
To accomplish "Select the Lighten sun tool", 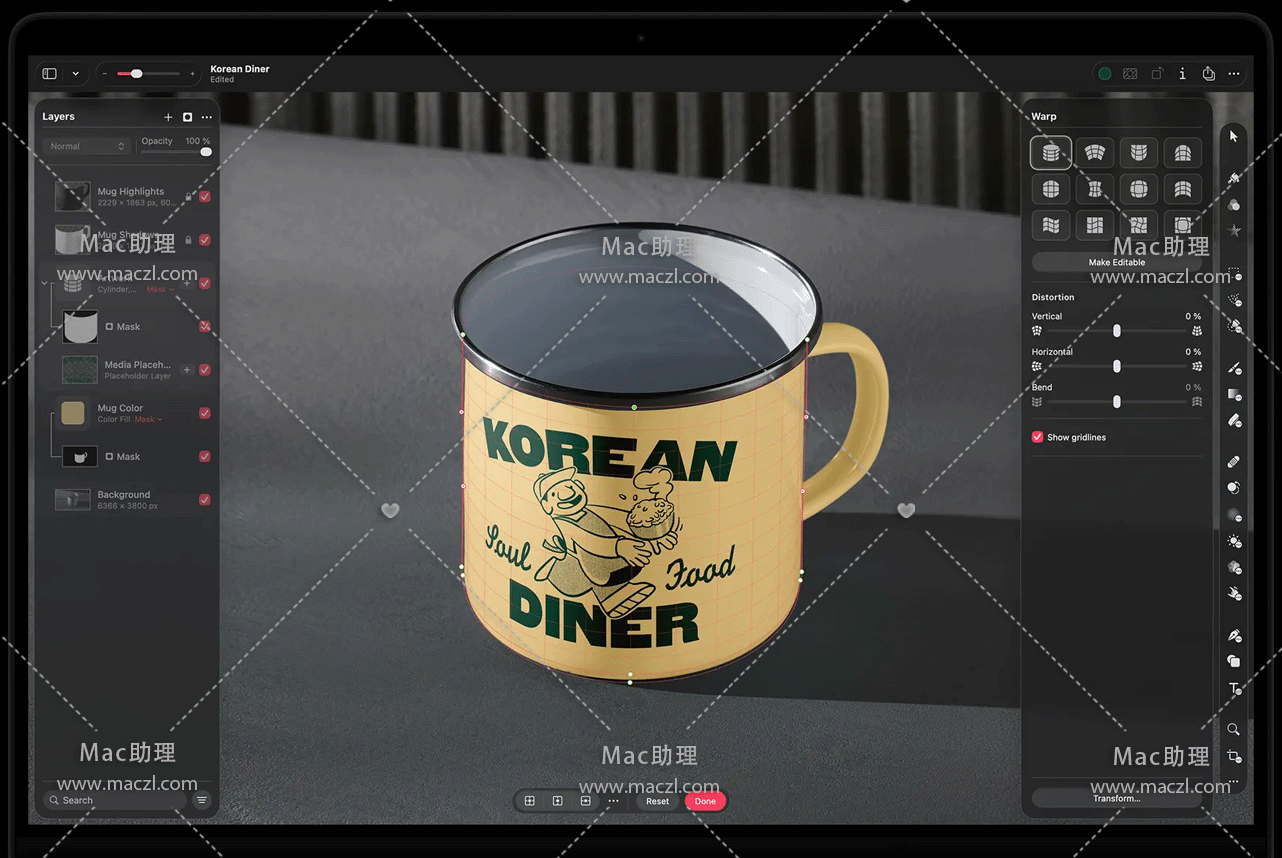I will pos(1234,541).
